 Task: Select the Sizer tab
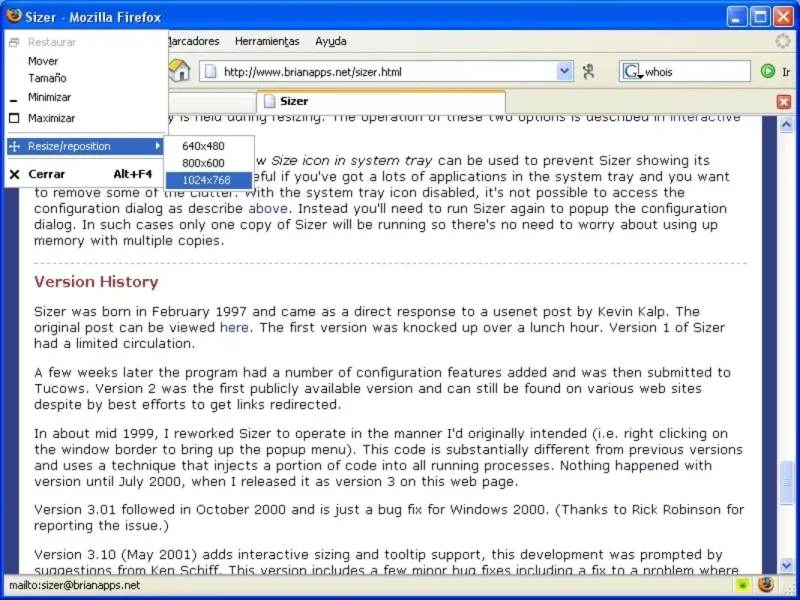pyautogui.click(x=381, y=102)
